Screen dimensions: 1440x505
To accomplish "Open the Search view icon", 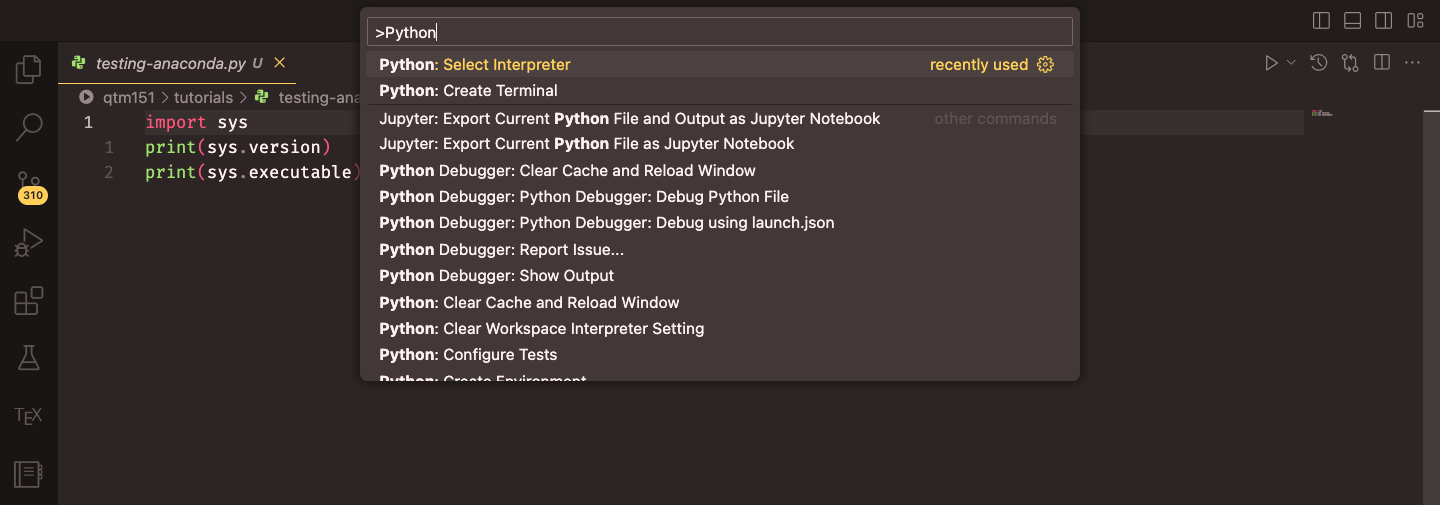I will [x=29, y=127].
